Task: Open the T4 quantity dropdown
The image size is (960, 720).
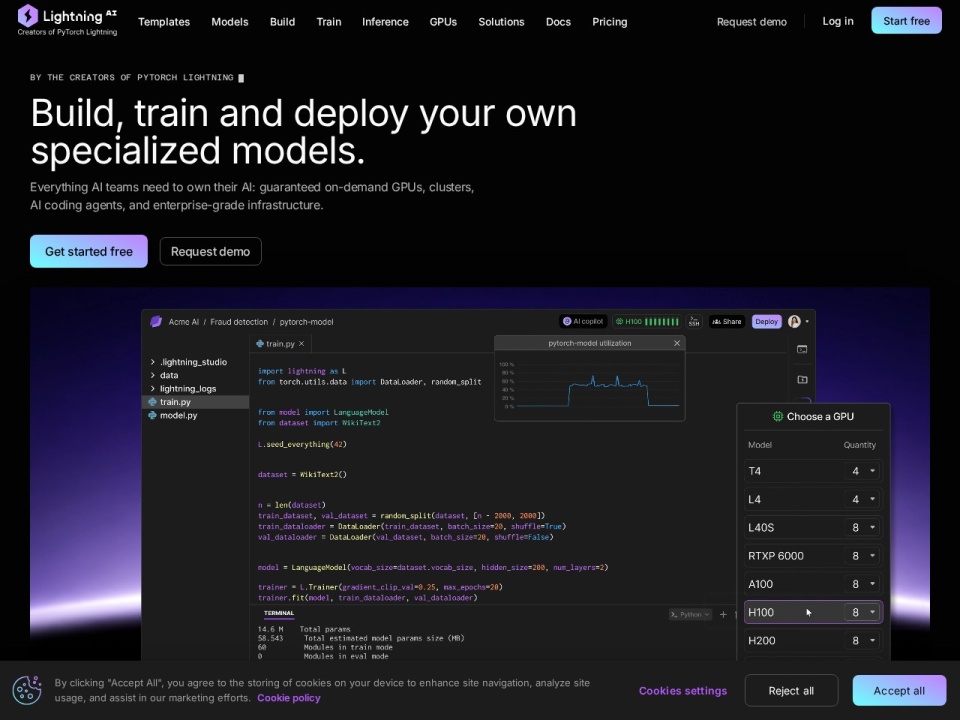Action: click(x=863, y=471)
